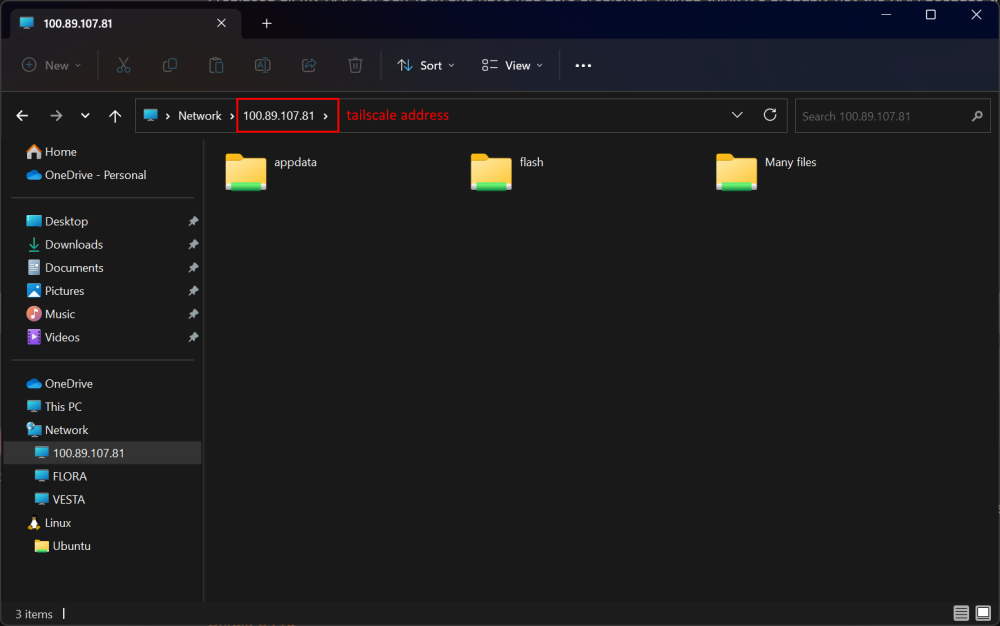This screenshot has width=1000, height=626.
Task: Switch to details view icon in status bar
Action: 960,613
